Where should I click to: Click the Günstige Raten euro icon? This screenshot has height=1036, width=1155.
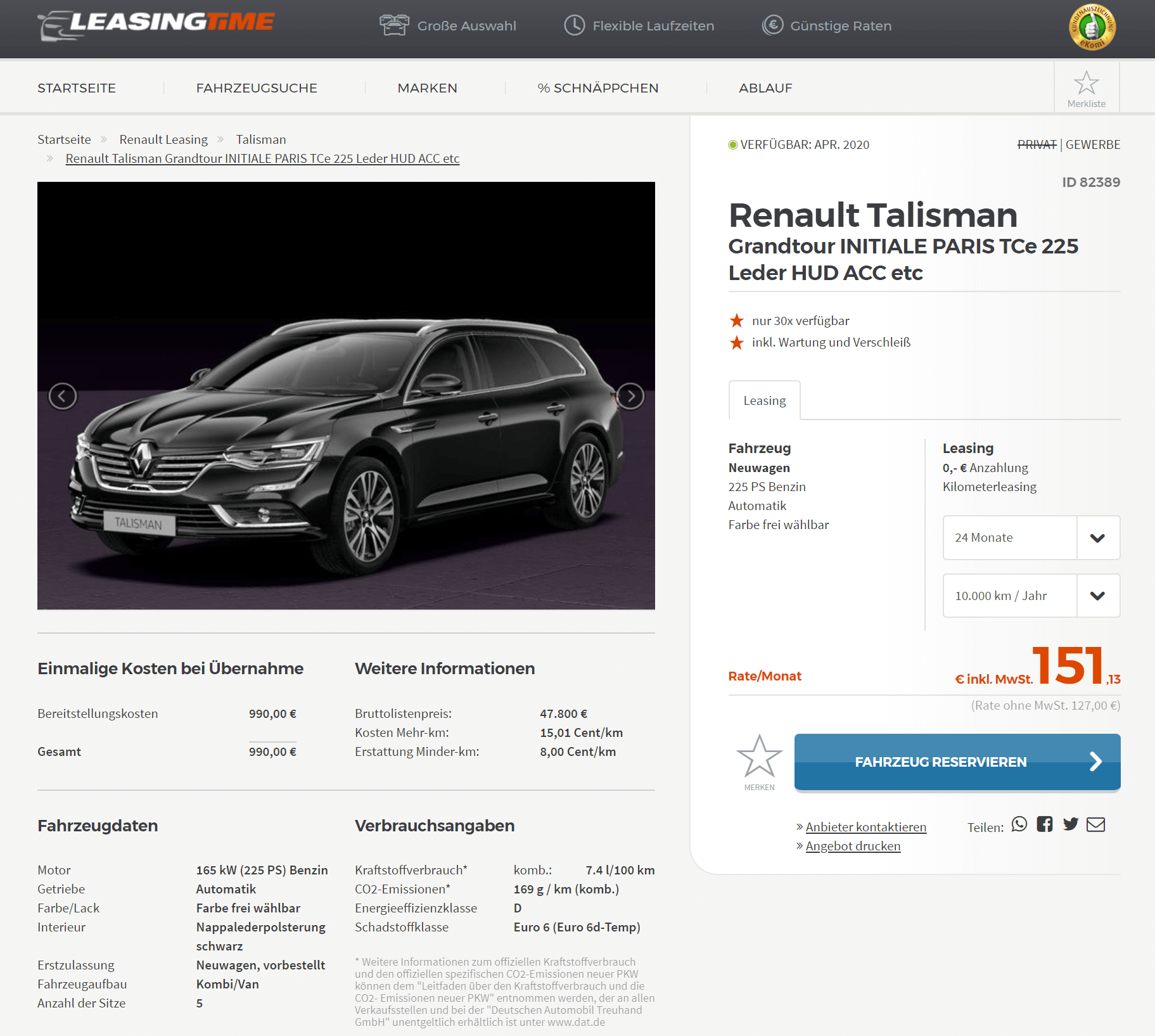click(x=772, y=25)
